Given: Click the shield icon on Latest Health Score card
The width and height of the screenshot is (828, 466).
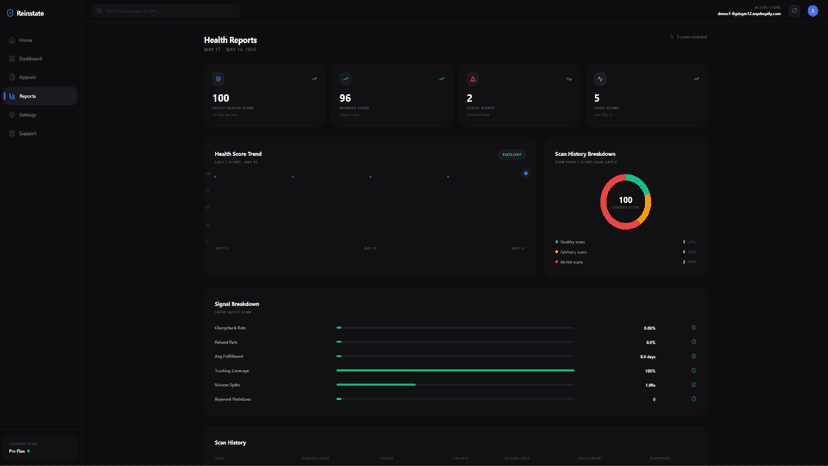Looking at the screenshot, I should click(218, 79).
